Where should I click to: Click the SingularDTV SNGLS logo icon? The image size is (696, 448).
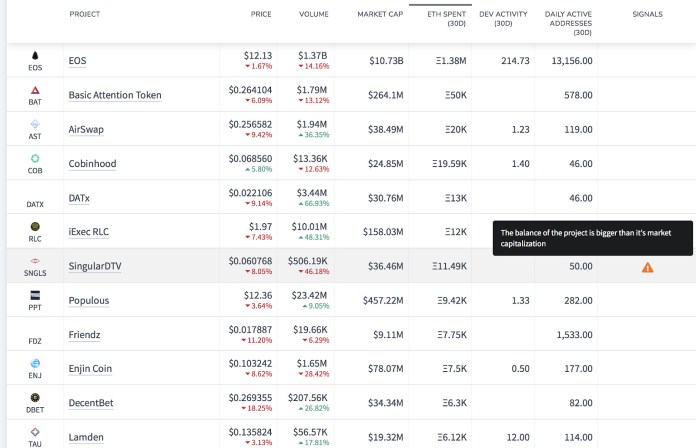pyautogui.click(x=35, y=261)
